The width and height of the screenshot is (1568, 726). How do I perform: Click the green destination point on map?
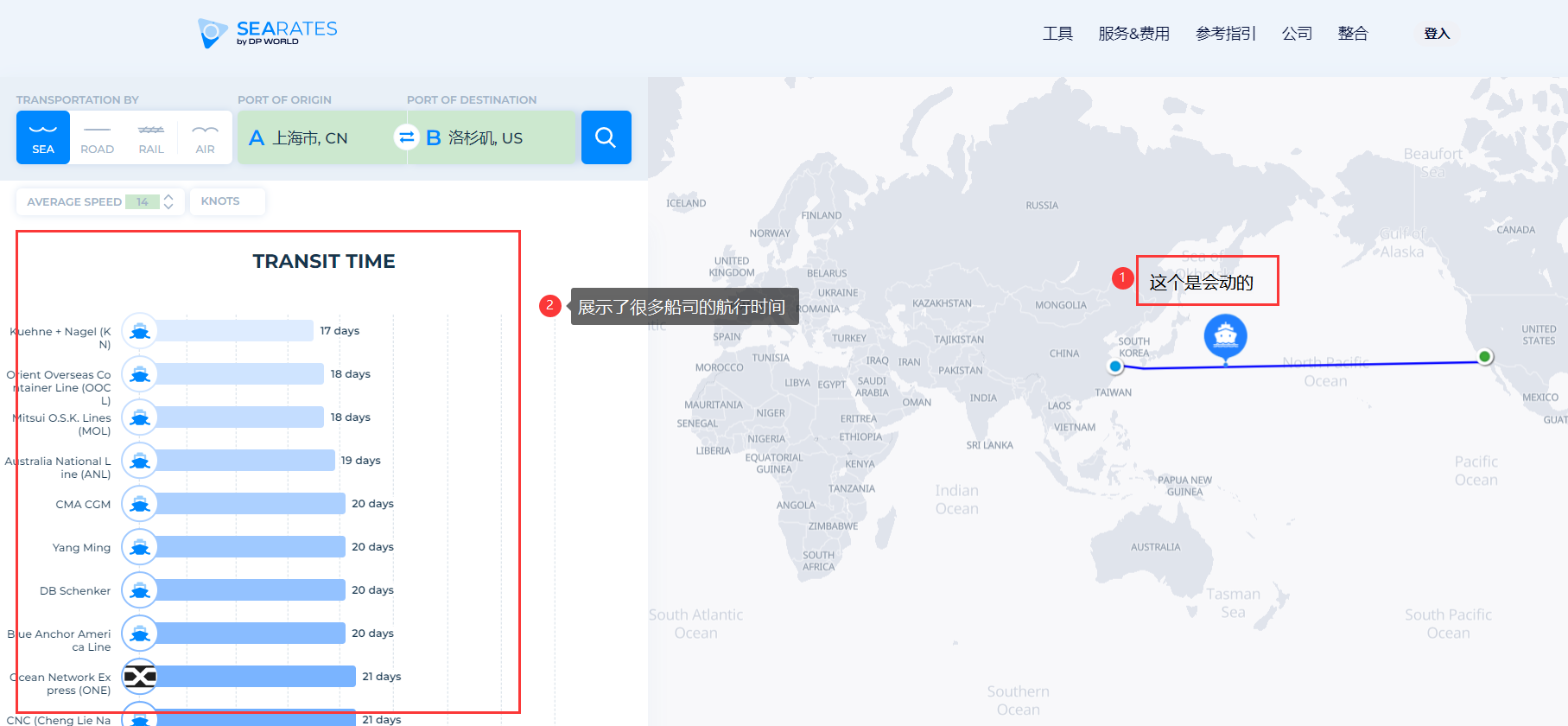point(1484,356)
